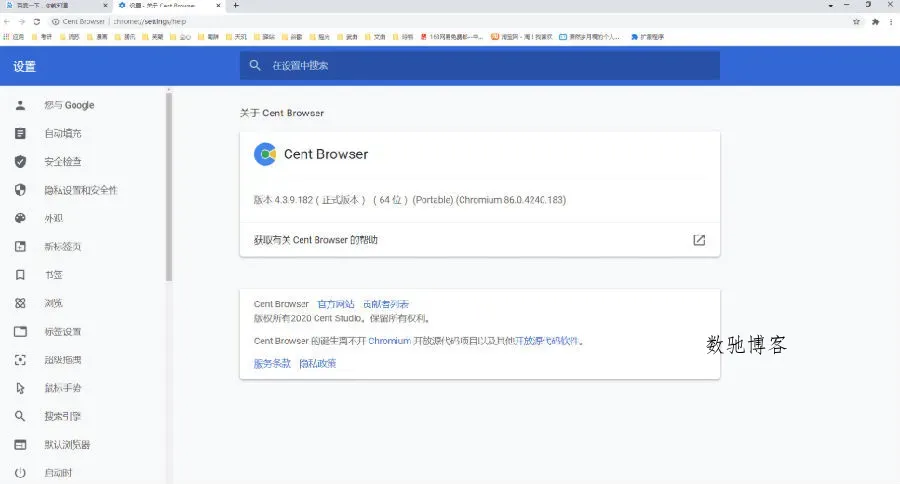Image resolution: width=900 pixels, height=484 pixels.
Task: Open the 服务条款 terms of service link
Action: (272, 363)
